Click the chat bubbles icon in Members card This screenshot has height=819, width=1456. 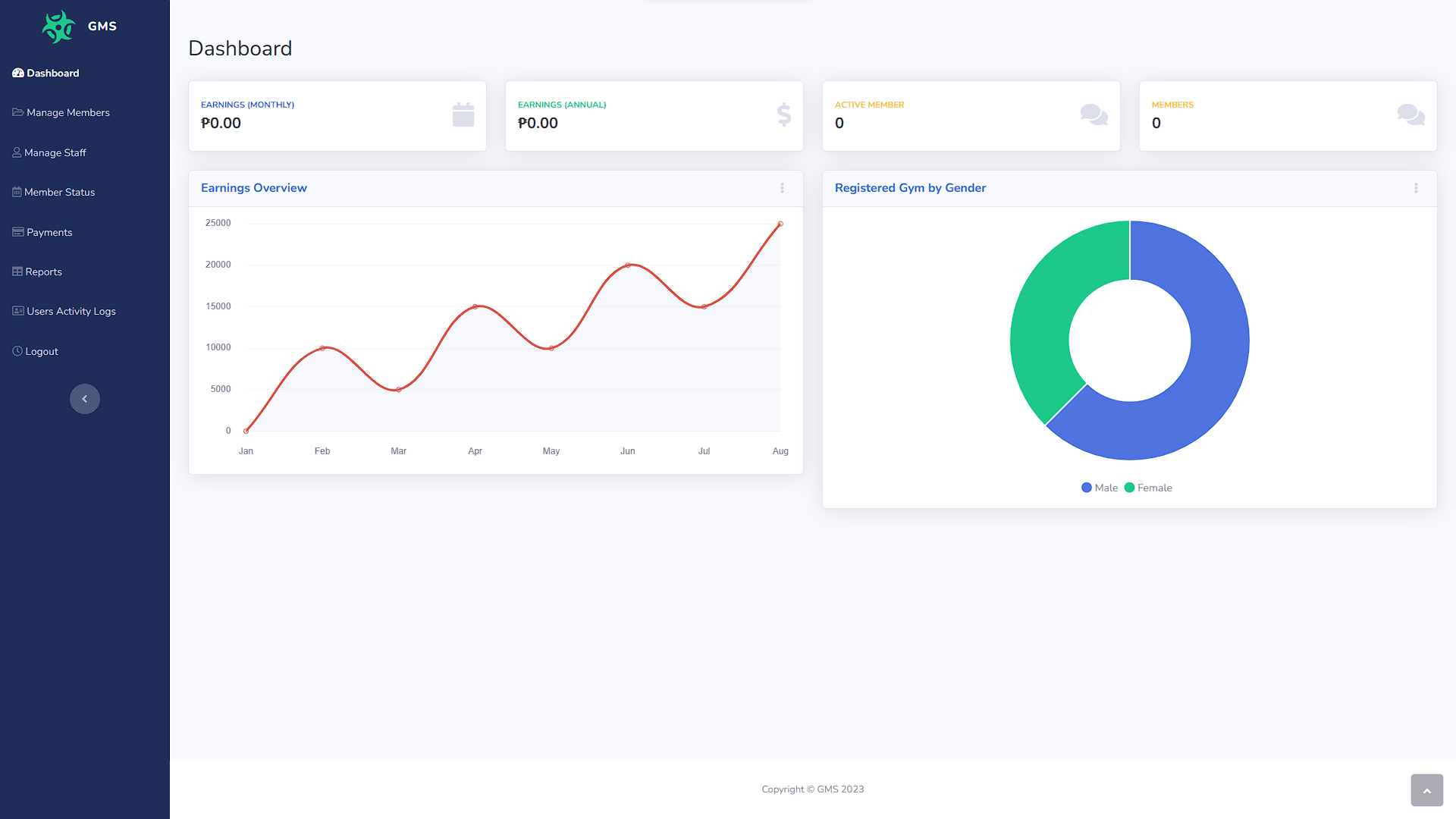1410,115
